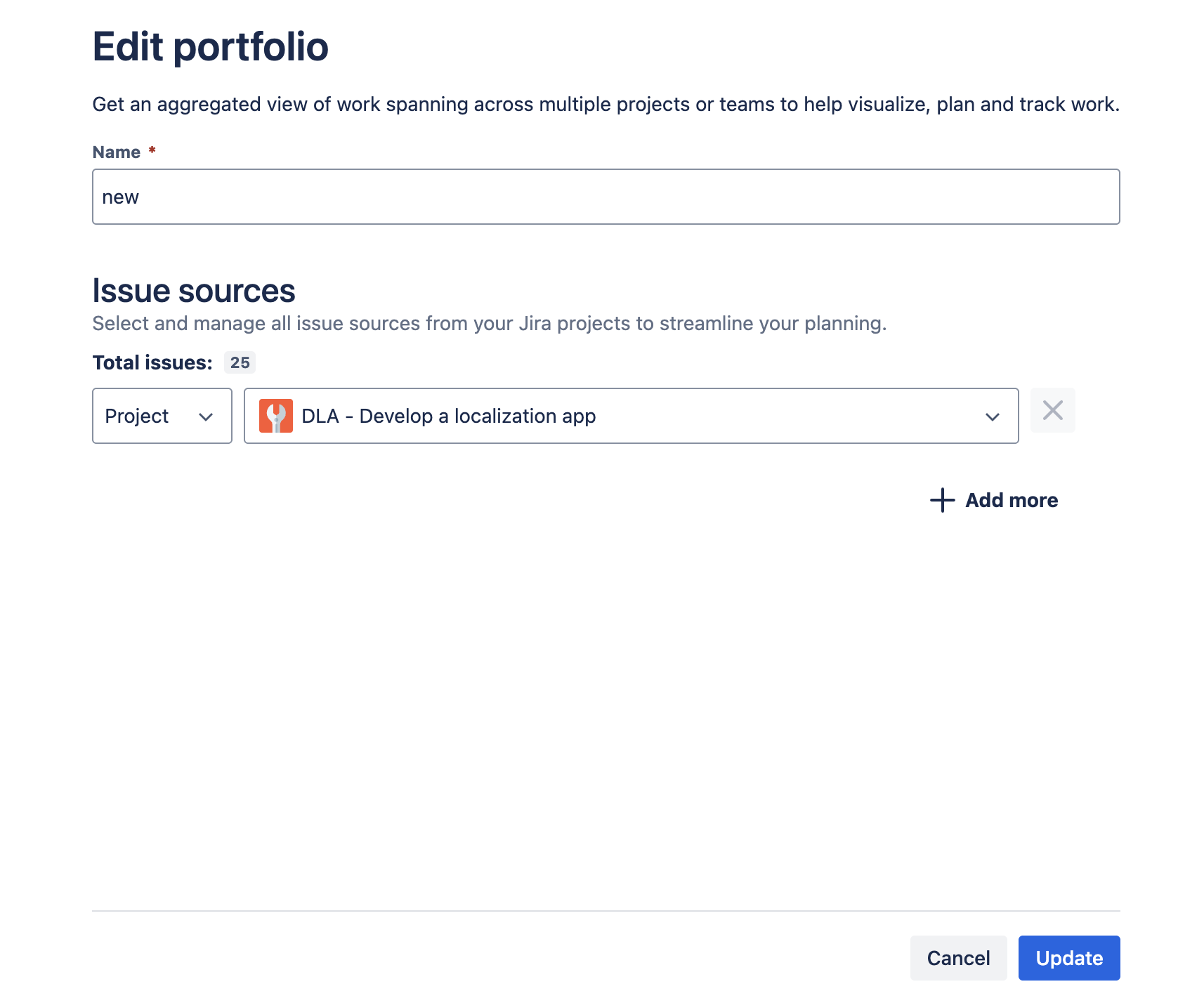
Task: Click the "Edit portfolio" heading
Action: [x=211, y=46]
